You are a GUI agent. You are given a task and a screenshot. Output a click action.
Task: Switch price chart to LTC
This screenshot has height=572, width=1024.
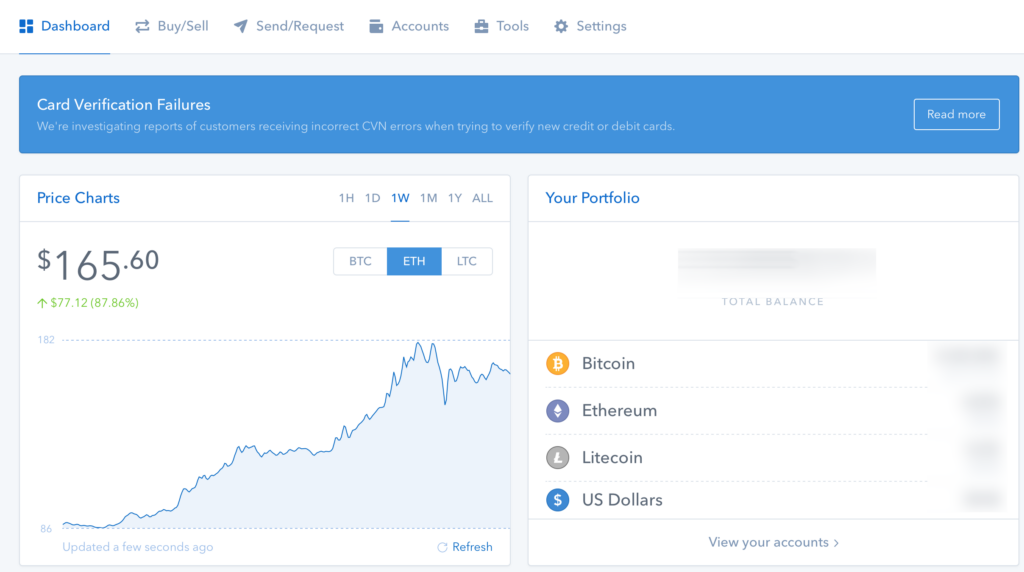467,261
